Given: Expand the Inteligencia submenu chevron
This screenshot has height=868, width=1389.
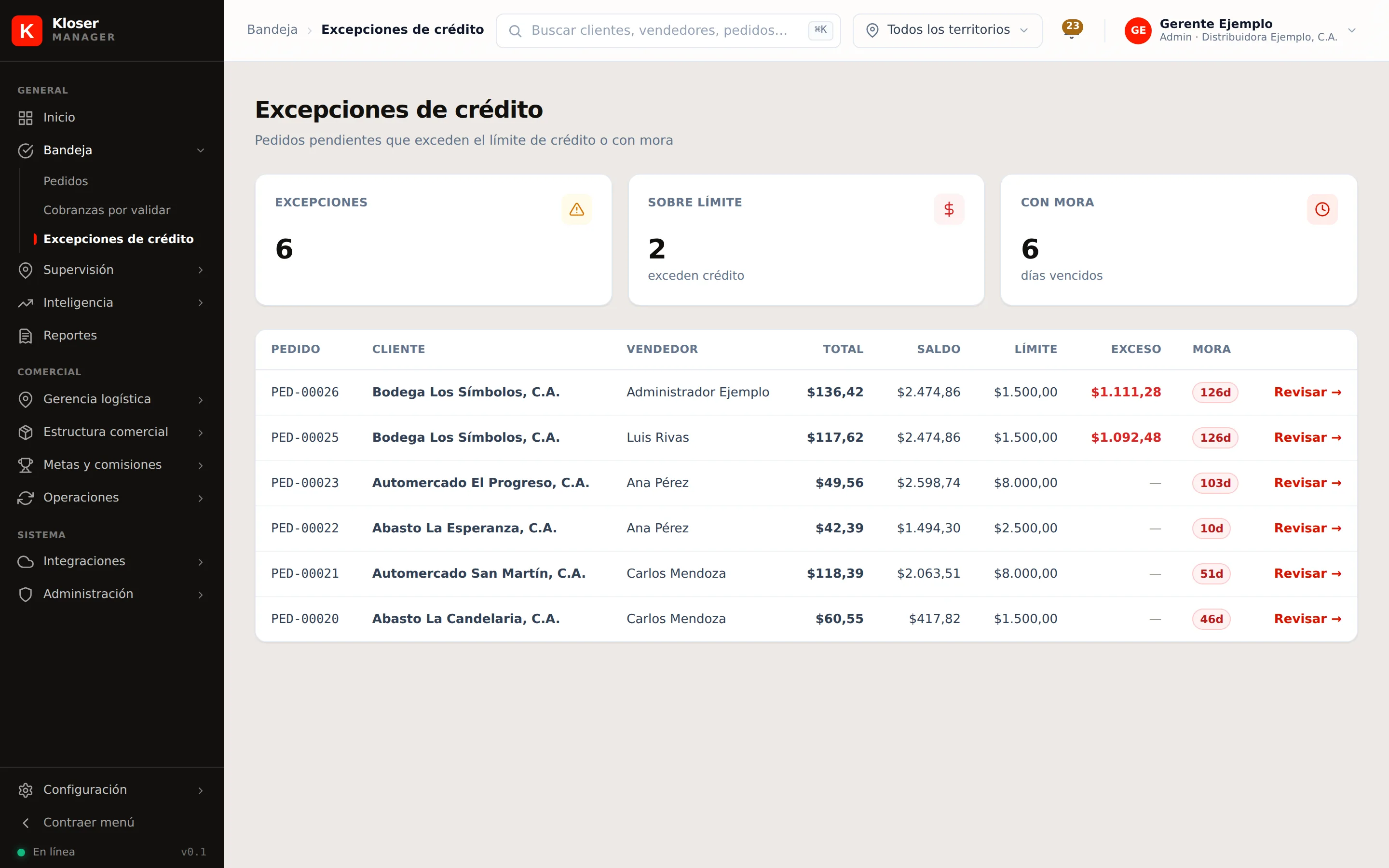Looking at the screenshot, I should tap(200, 302).
